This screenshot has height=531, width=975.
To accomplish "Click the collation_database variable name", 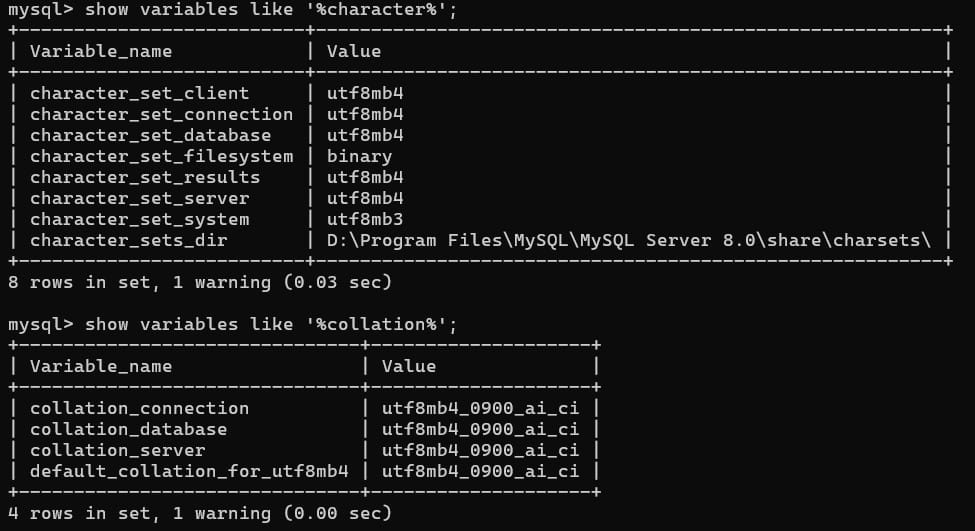I will tap(128, 429).
